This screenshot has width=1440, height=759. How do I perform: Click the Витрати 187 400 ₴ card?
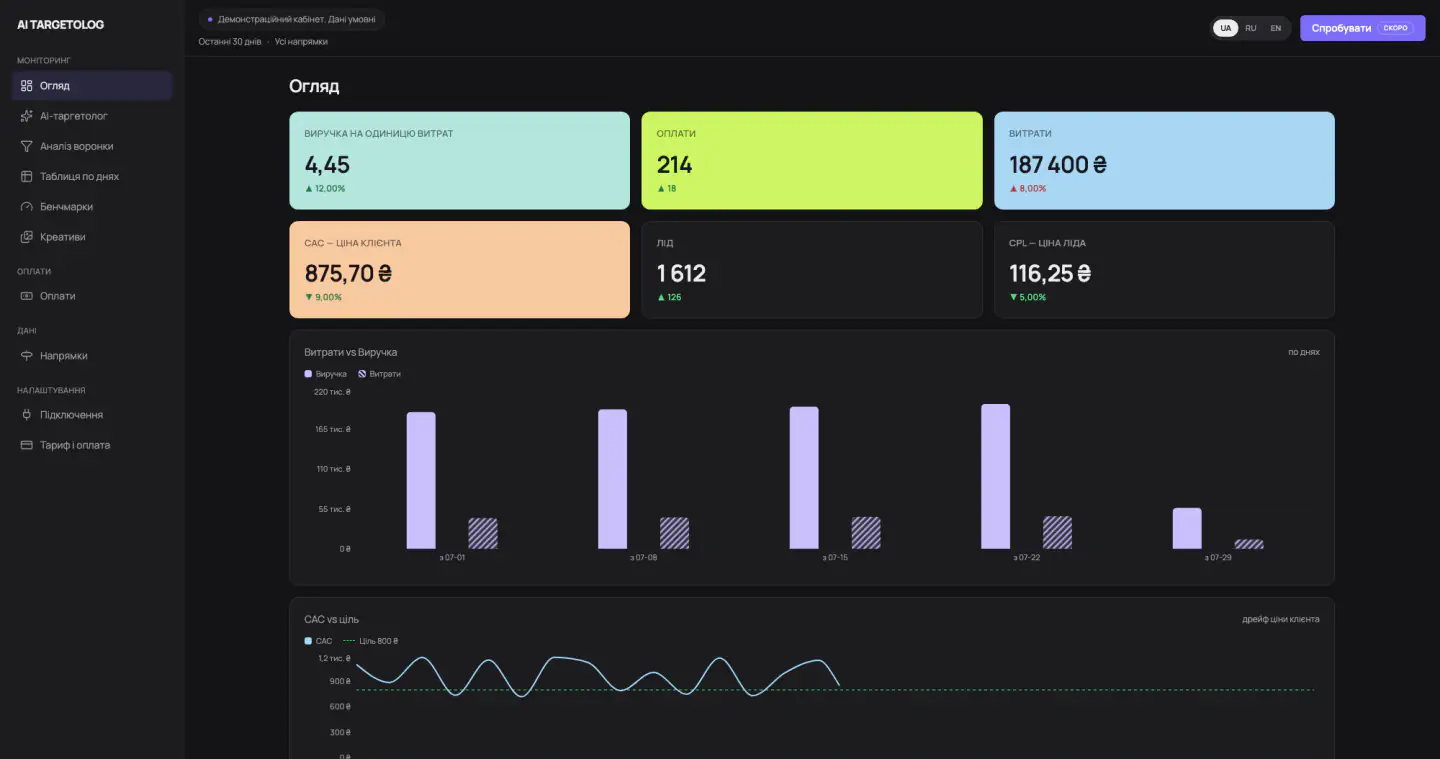click(1164, 160)
